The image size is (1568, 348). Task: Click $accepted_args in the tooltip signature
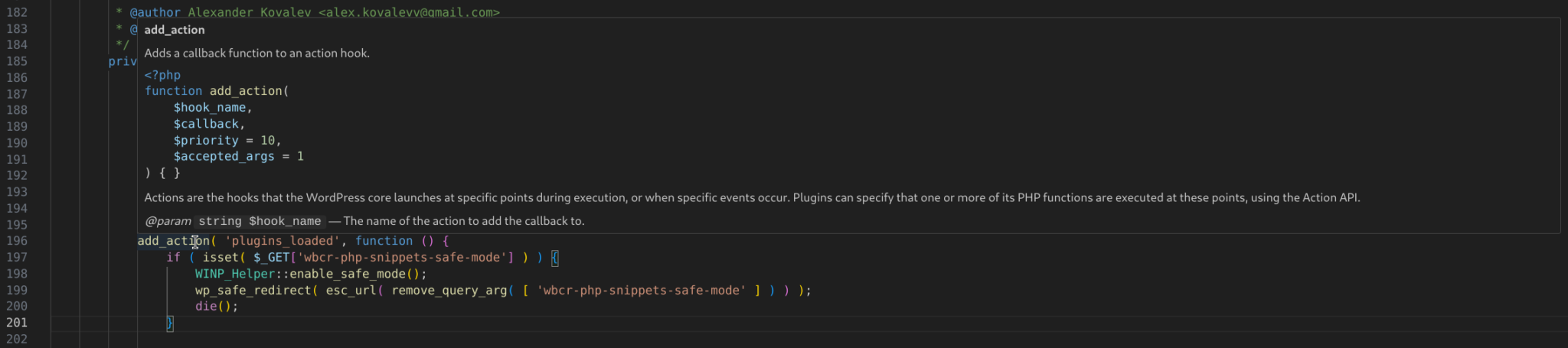(x=224, y=157)
